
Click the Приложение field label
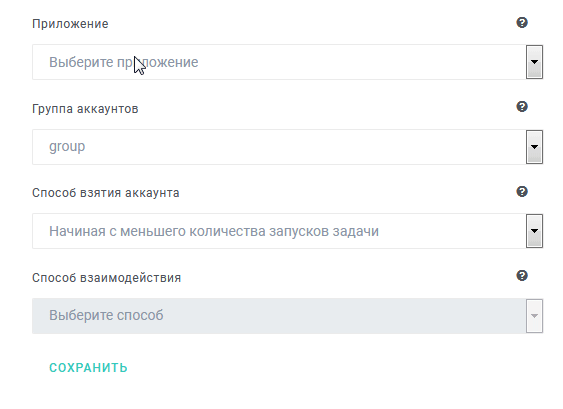click(70, 24)
